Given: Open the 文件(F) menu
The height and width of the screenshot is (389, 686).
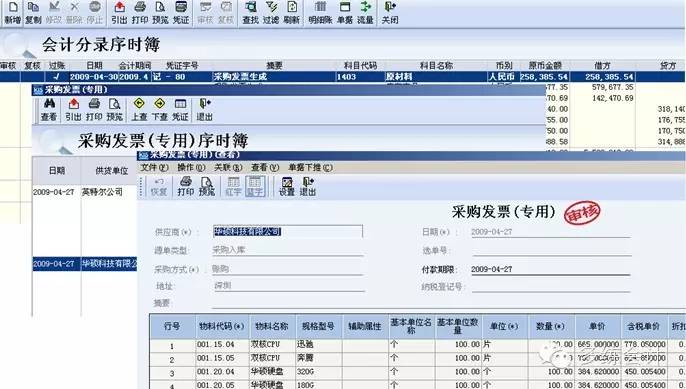Looking at the screenshot, I should (154, 168).
